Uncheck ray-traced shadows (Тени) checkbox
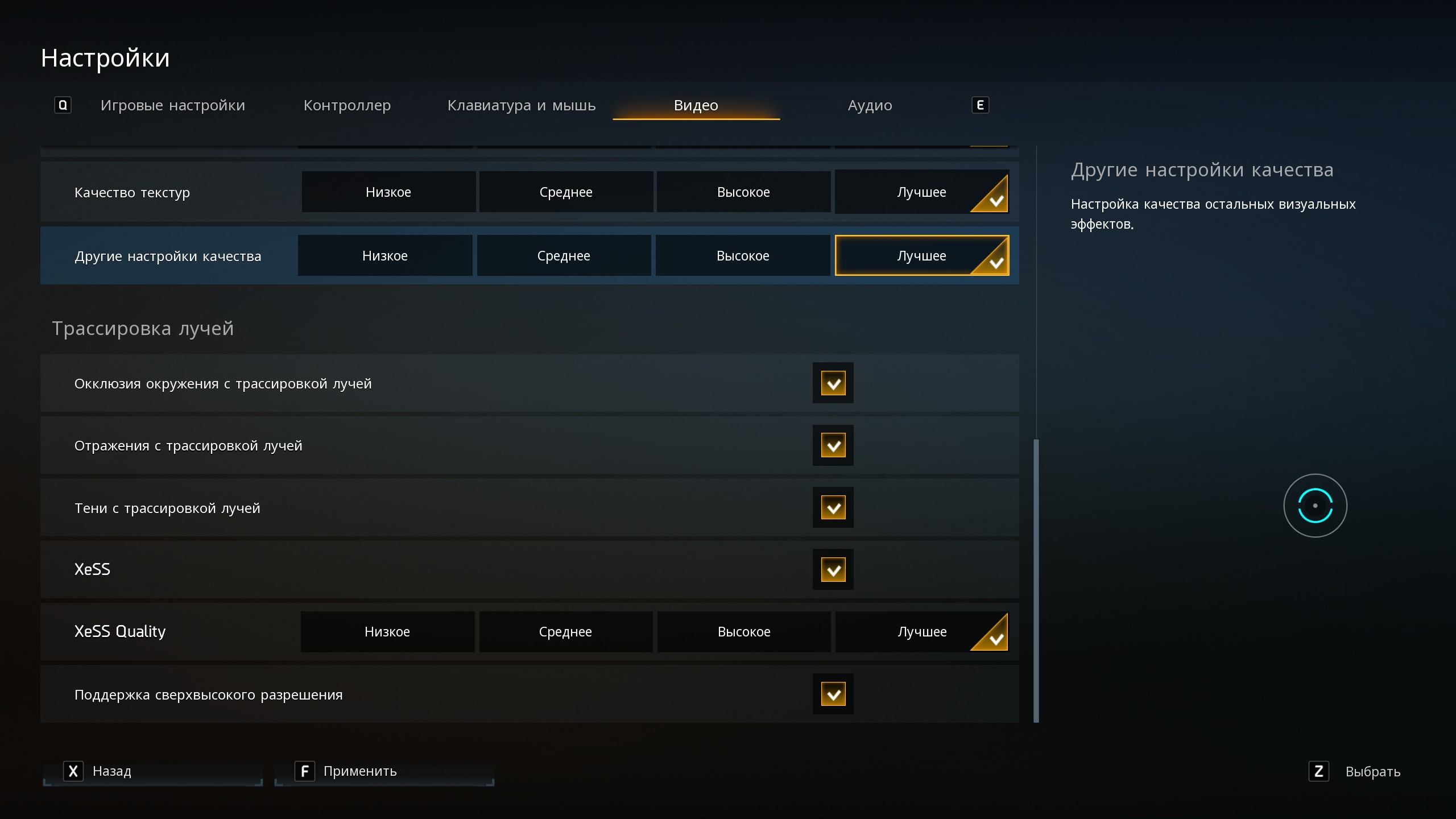 tap(833, 507)
